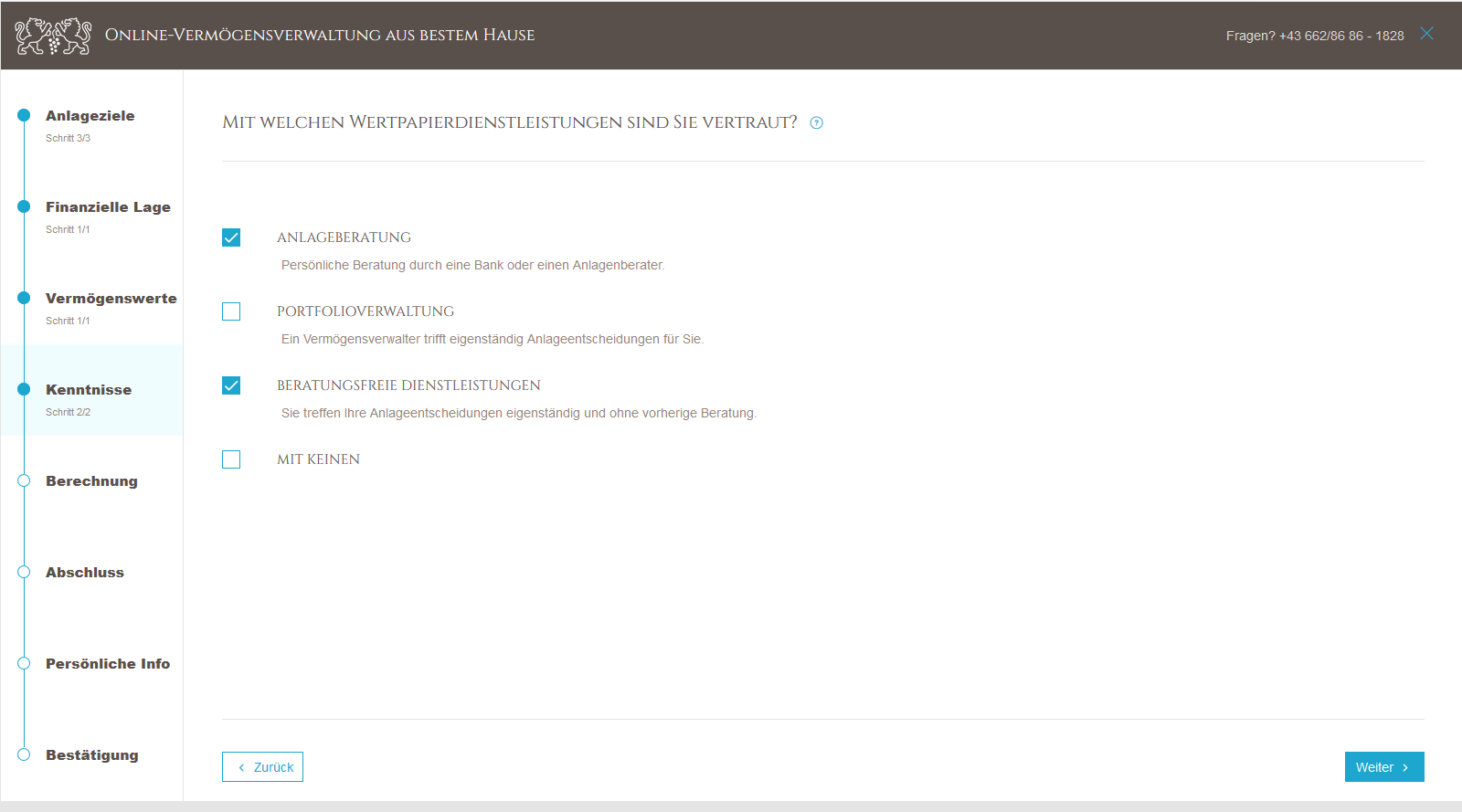1462x812 pixels.
Task: Open the help icon beside the question
Action: click(817, 123)
